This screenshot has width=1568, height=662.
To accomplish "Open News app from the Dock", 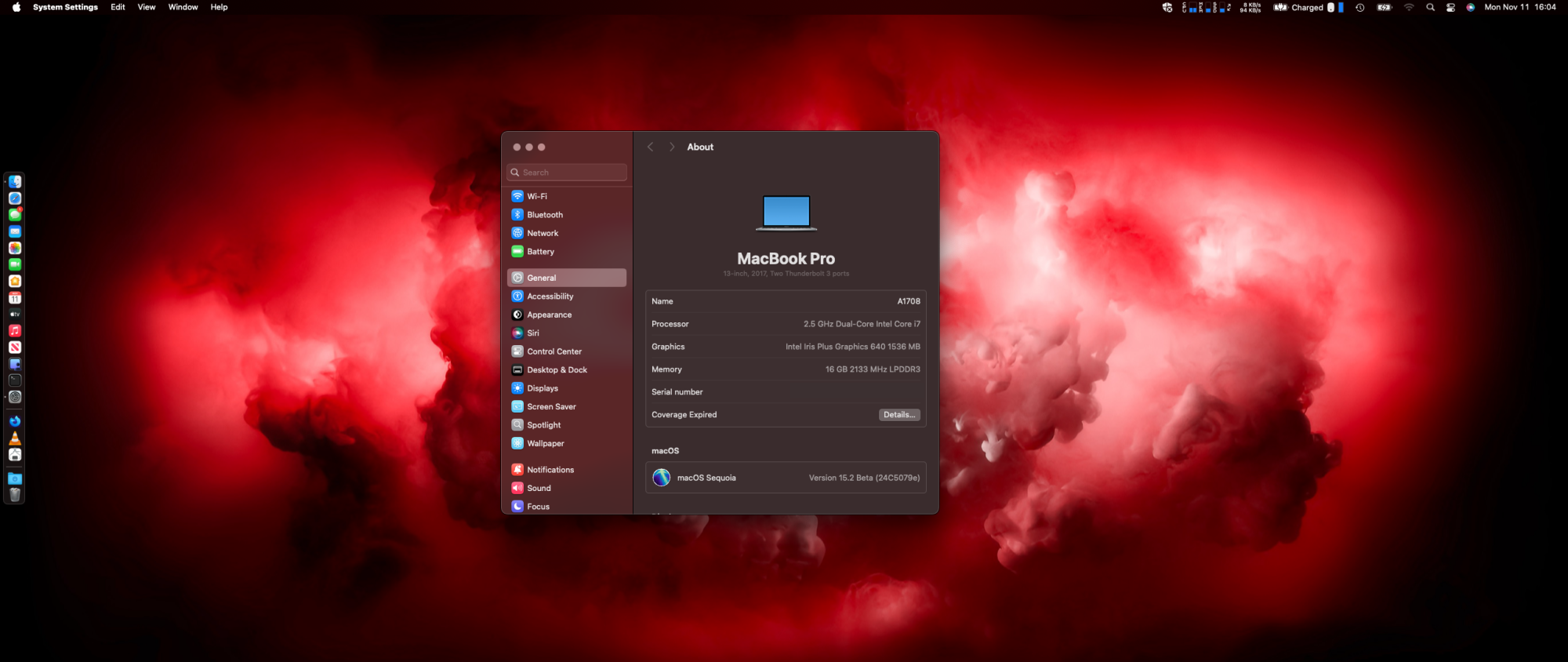I will coord(15,347).
